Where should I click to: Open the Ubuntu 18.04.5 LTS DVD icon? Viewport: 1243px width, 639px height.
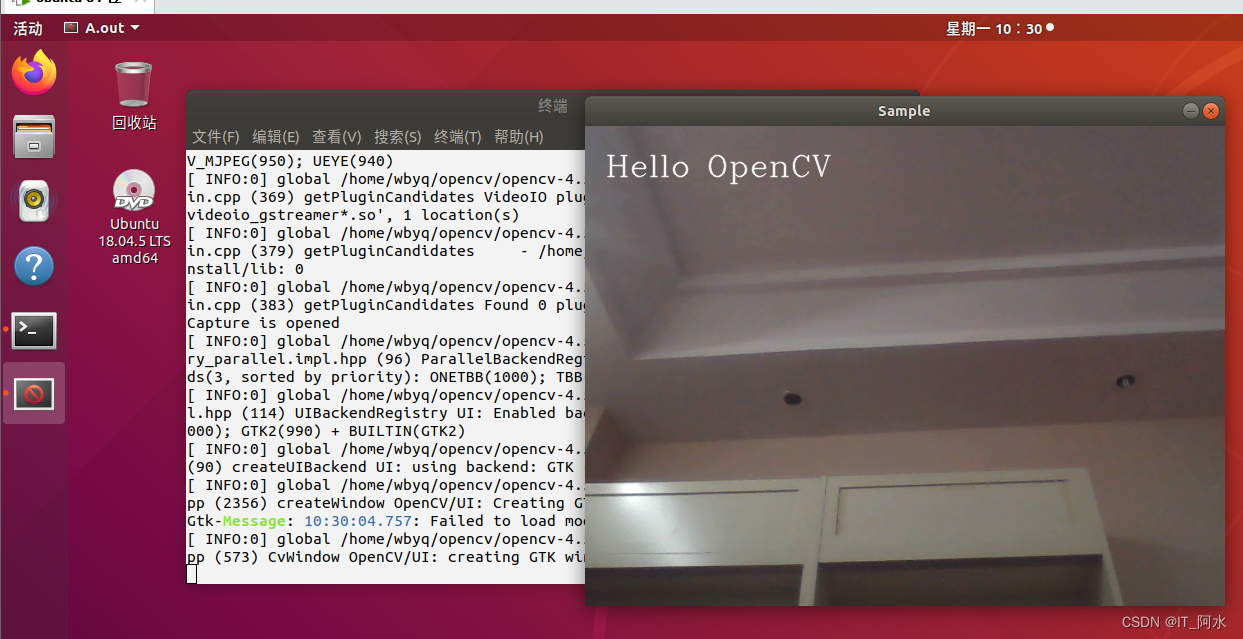(x=134, y=190)
